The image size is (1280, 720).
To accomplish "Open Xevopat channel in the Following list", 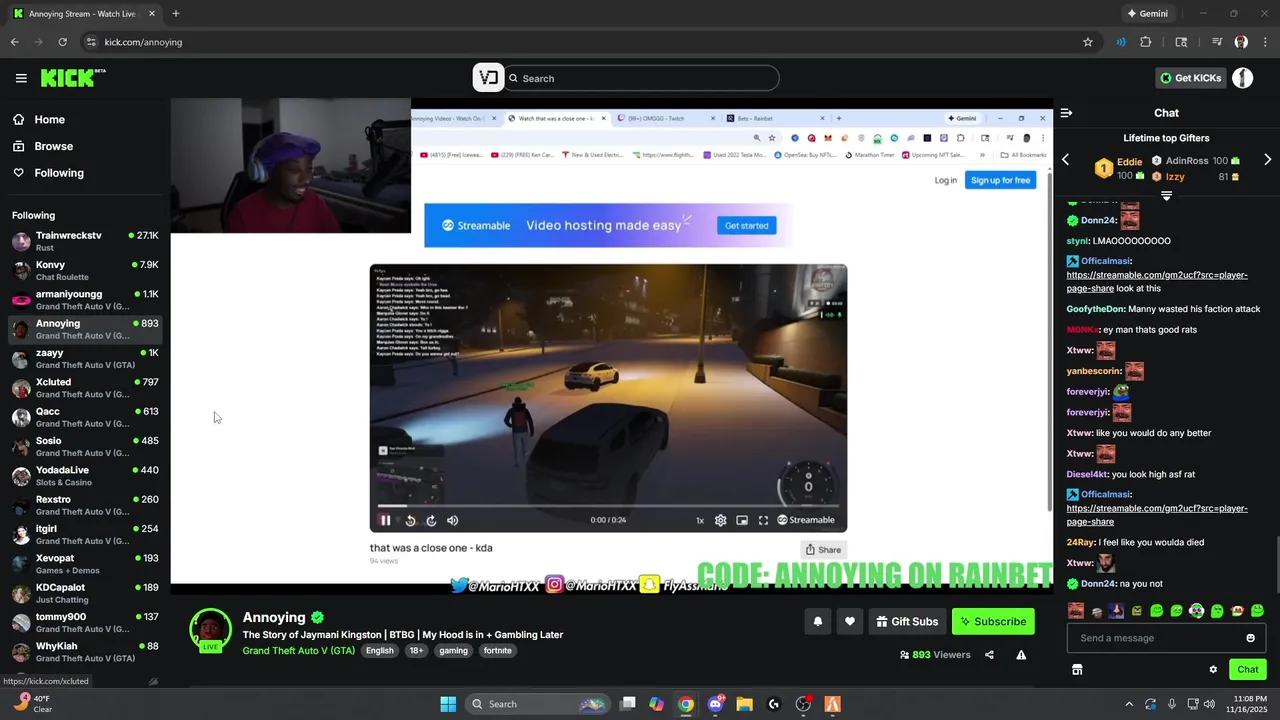I will (x=85, y=564).
